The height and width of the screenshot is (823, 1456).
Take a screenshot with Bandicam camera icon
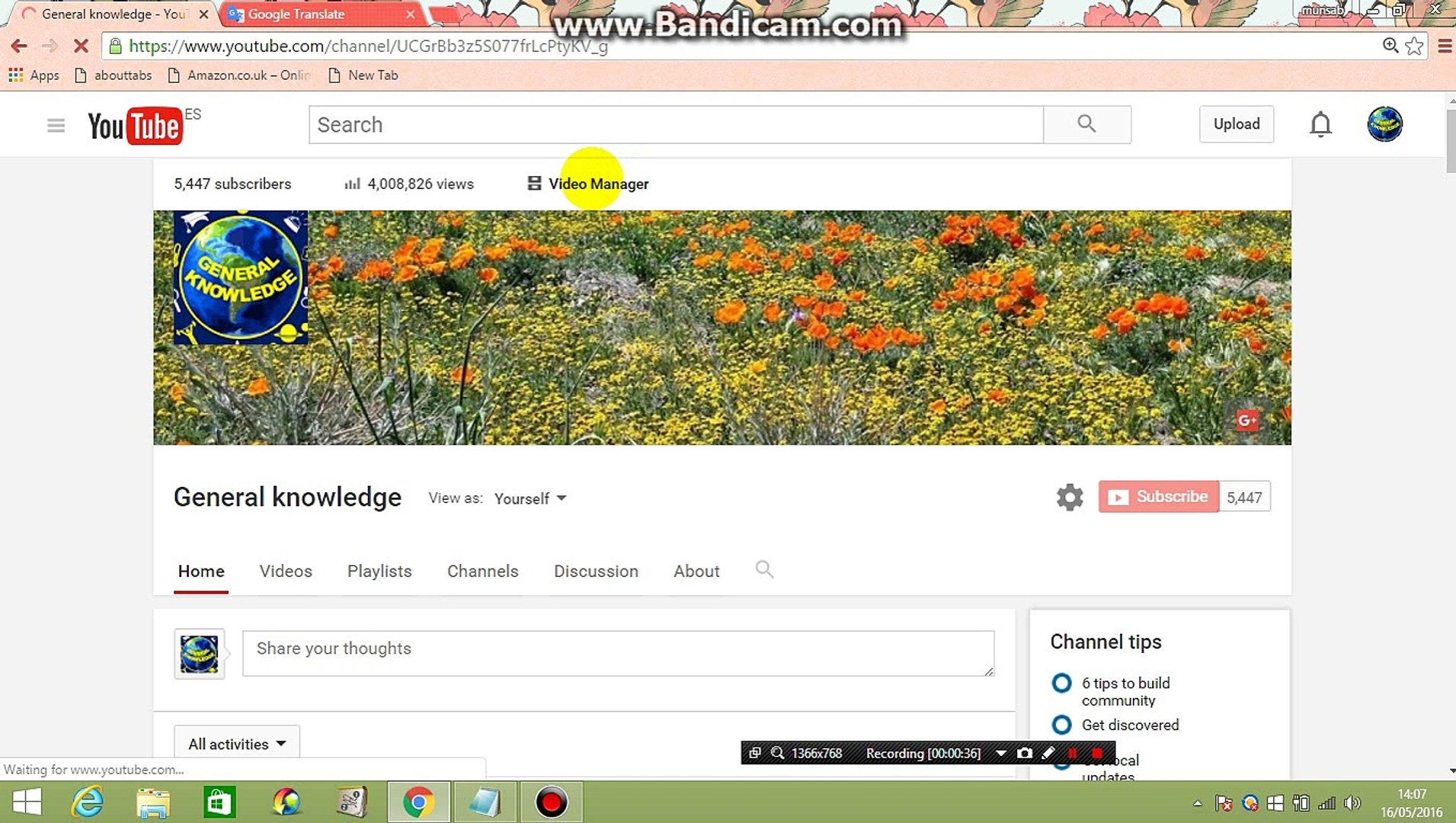[1025, 753]
